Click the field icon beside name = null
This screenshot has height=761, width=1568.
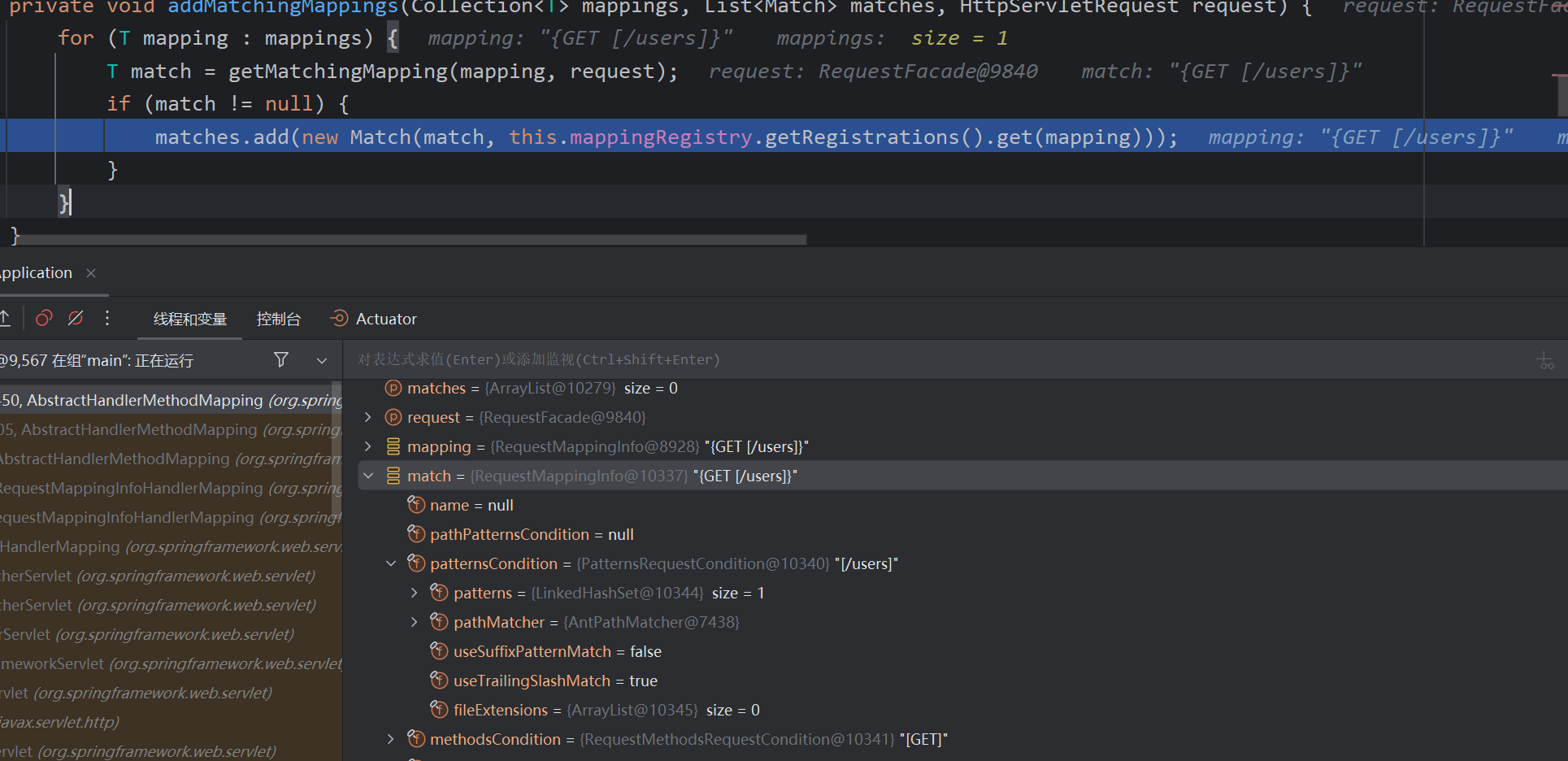(x=416, y=505)
